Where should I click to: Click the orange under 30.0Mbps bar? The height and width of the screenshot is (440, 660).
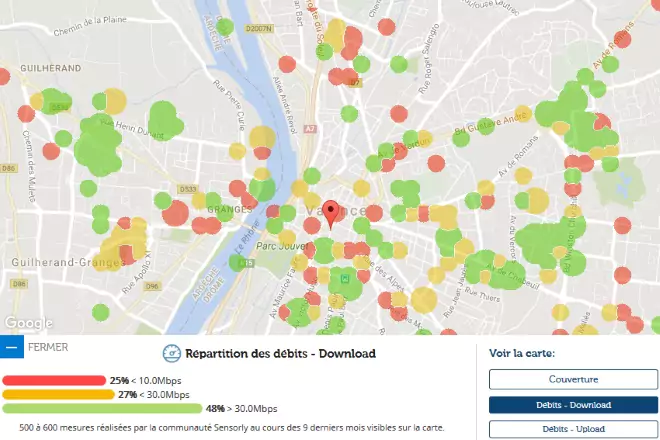[x=57, y=395]
